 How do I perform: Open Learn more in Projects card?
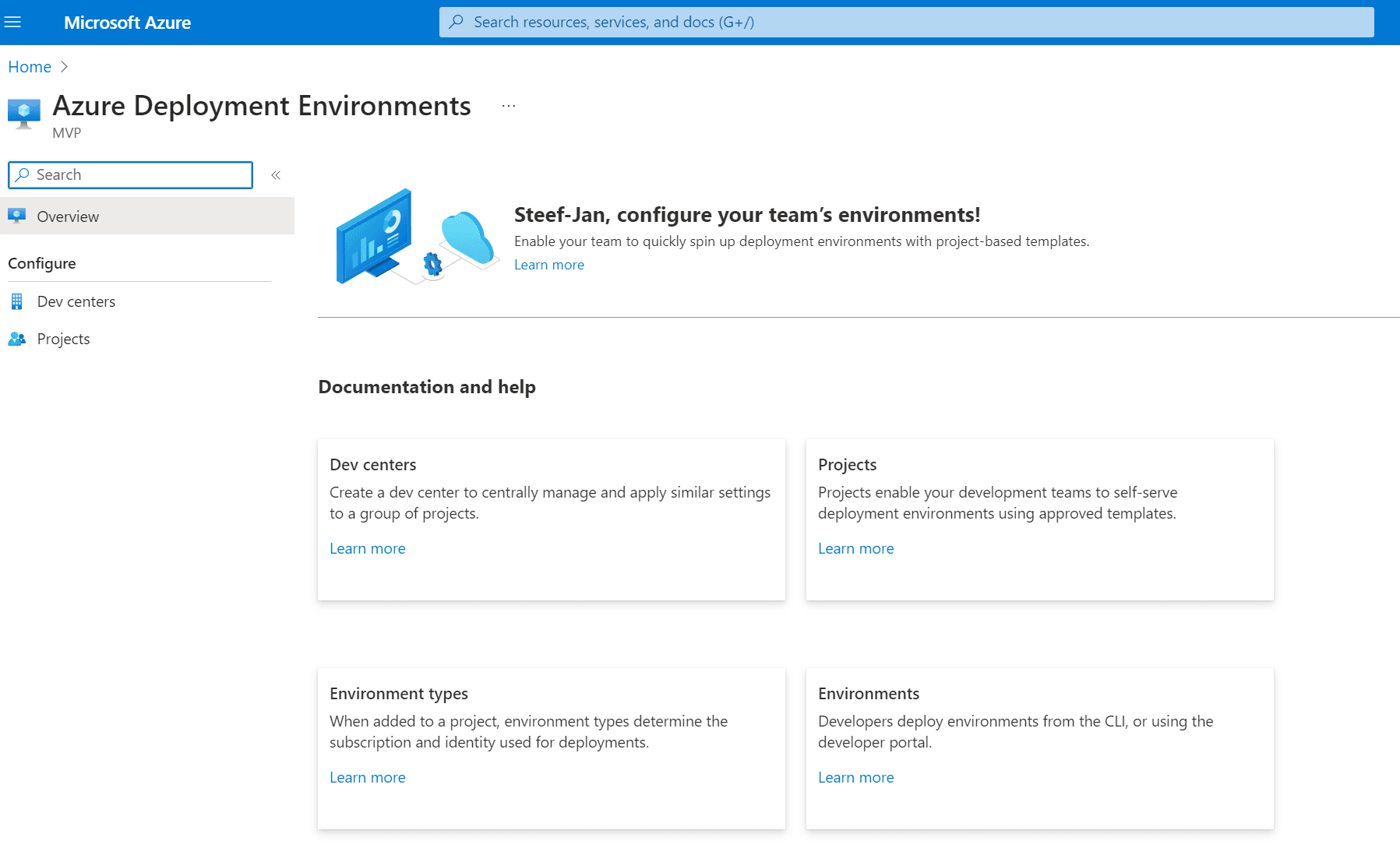(x=856, y=548)
